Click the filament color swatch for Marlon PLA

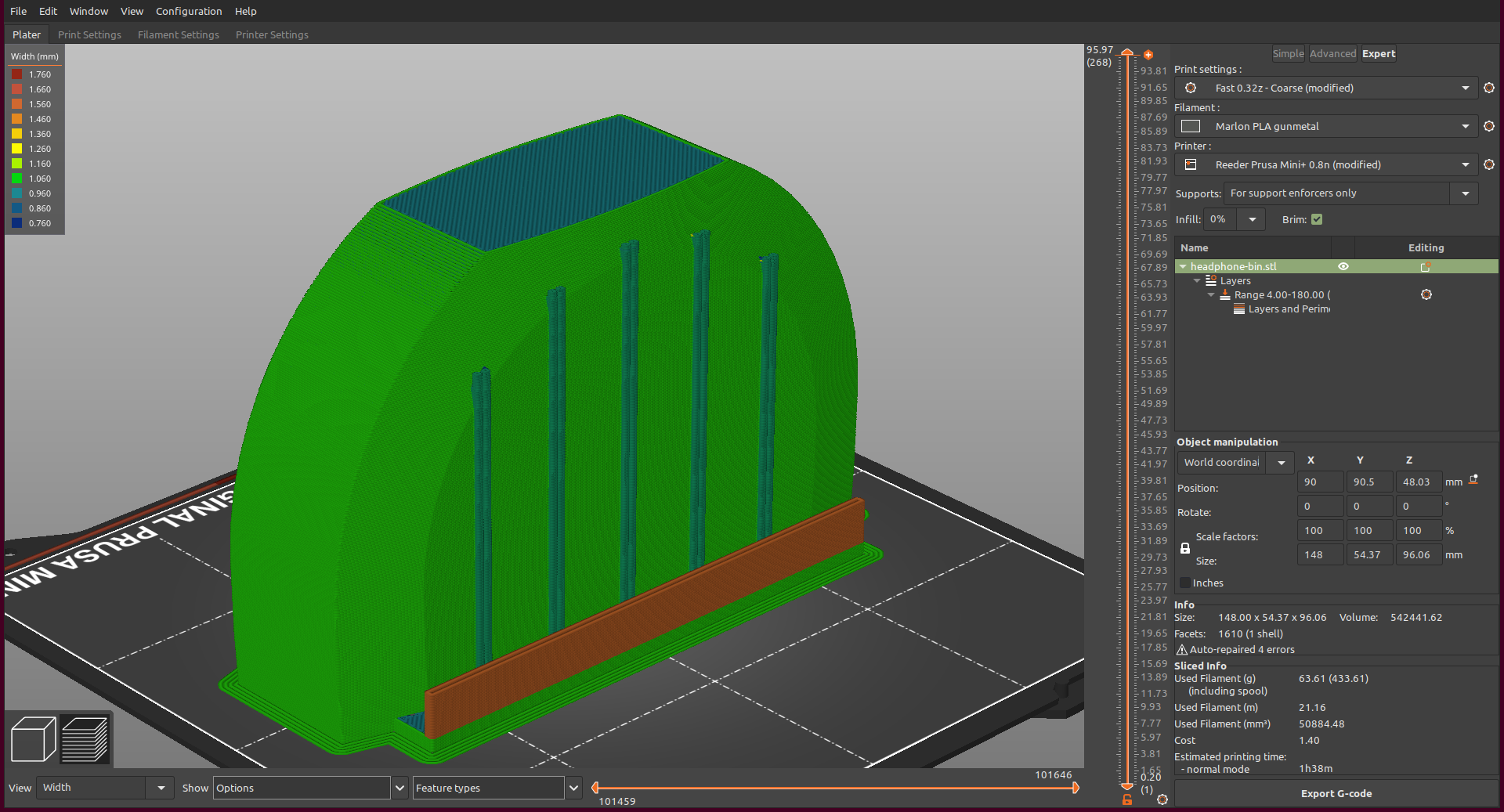tap(1191, 126)
